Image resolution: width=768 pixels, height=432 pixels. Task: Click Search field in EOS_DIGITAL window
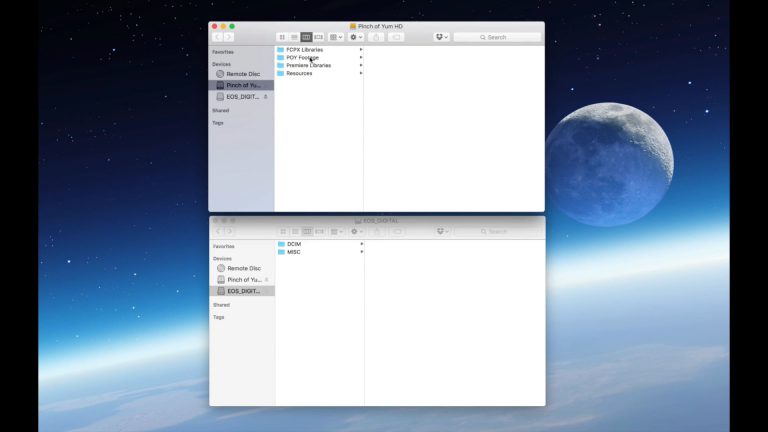tap(498, 231)
